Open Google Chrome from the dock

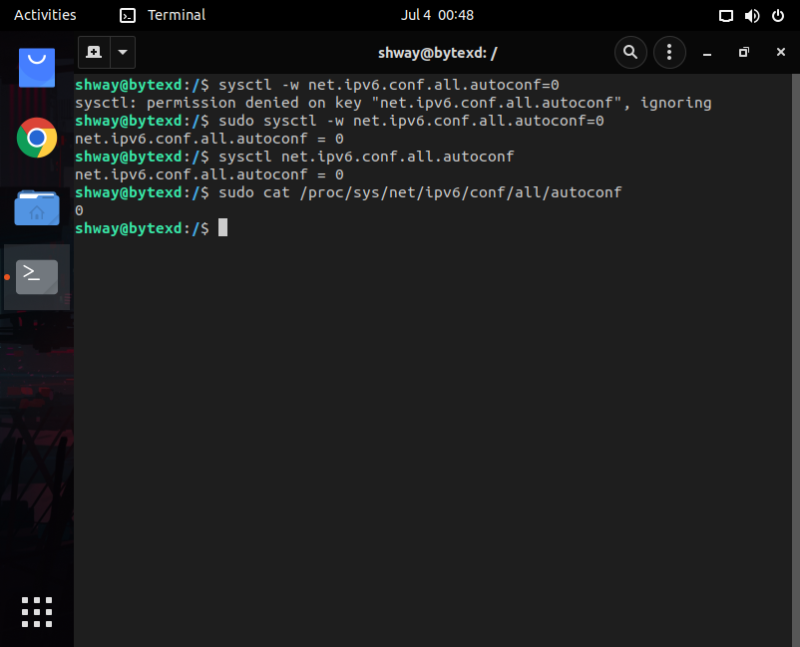pos(37,138)
